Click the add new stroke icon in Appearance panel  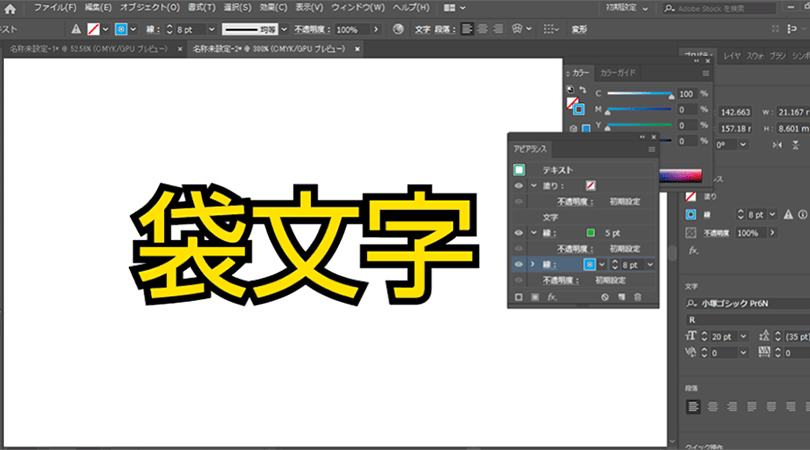coord(519,297)
